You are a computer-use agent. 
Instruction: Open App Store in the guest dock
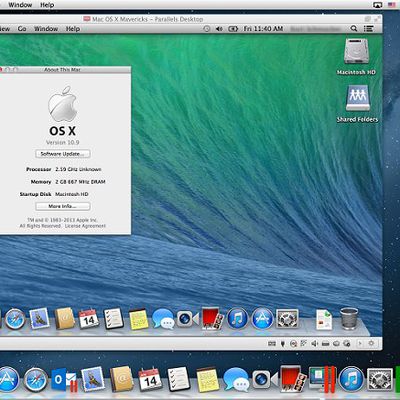point(262,318)
